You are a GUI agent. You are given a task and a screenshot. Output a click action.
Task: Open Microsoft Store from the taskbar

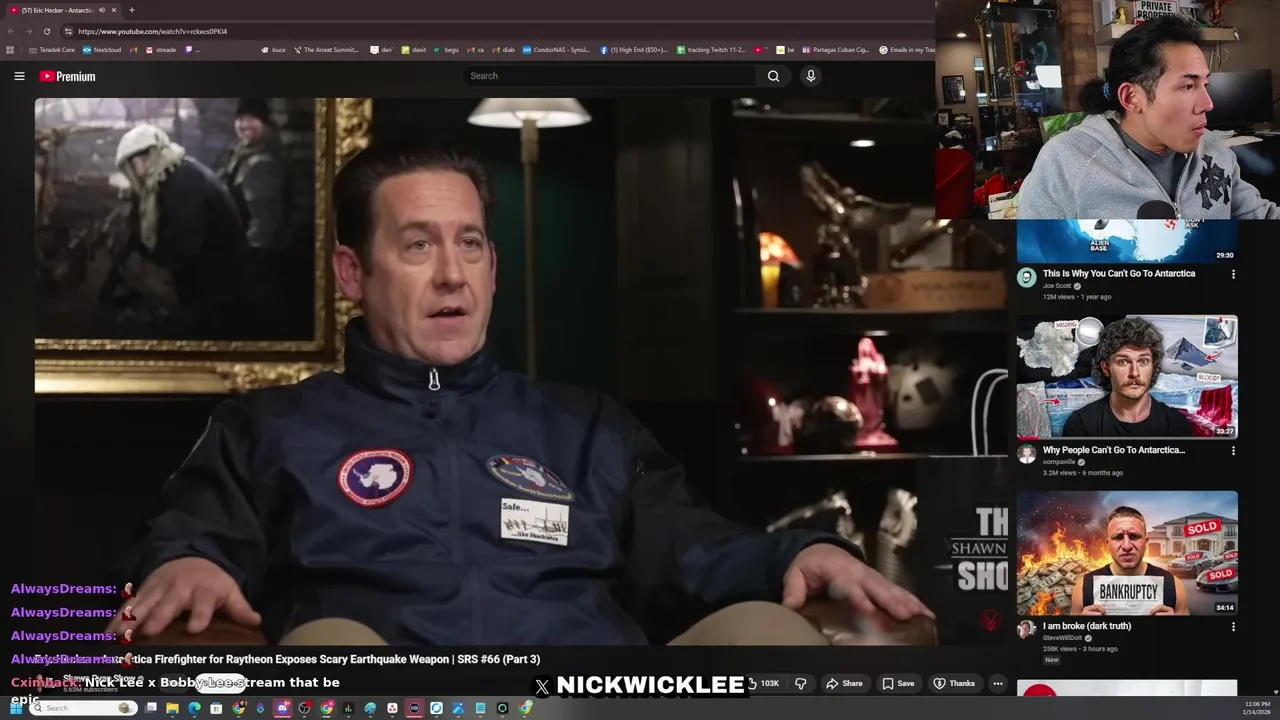[216, 708]
